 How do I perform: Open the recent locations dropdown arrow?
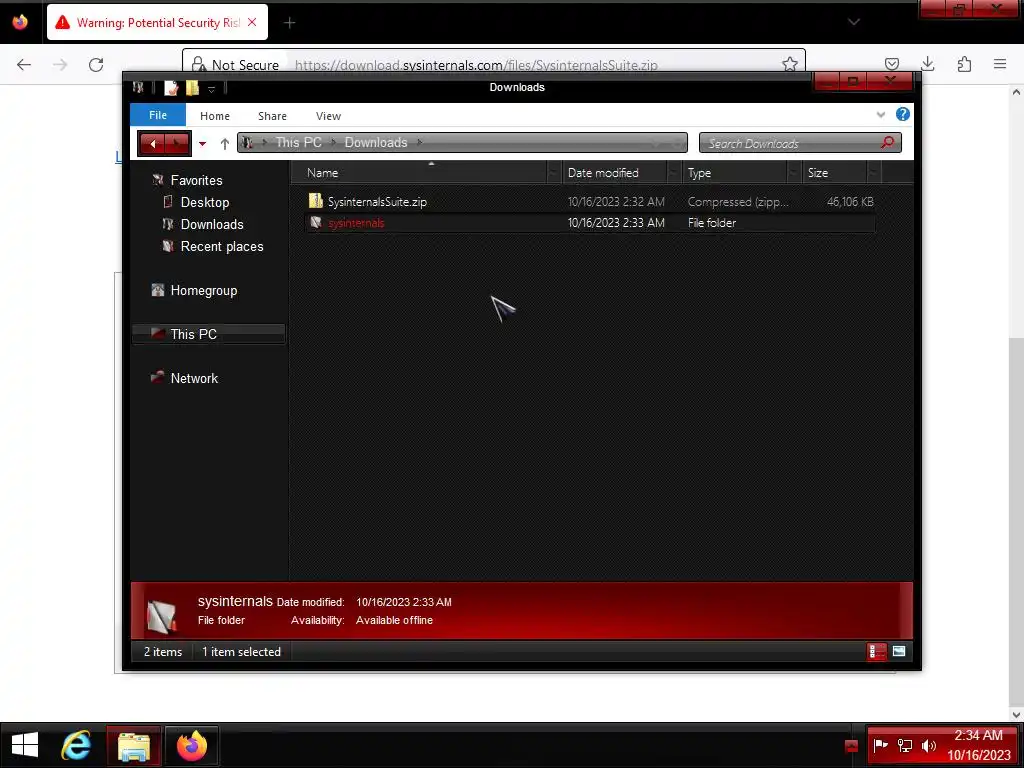(x=202, y=144)
